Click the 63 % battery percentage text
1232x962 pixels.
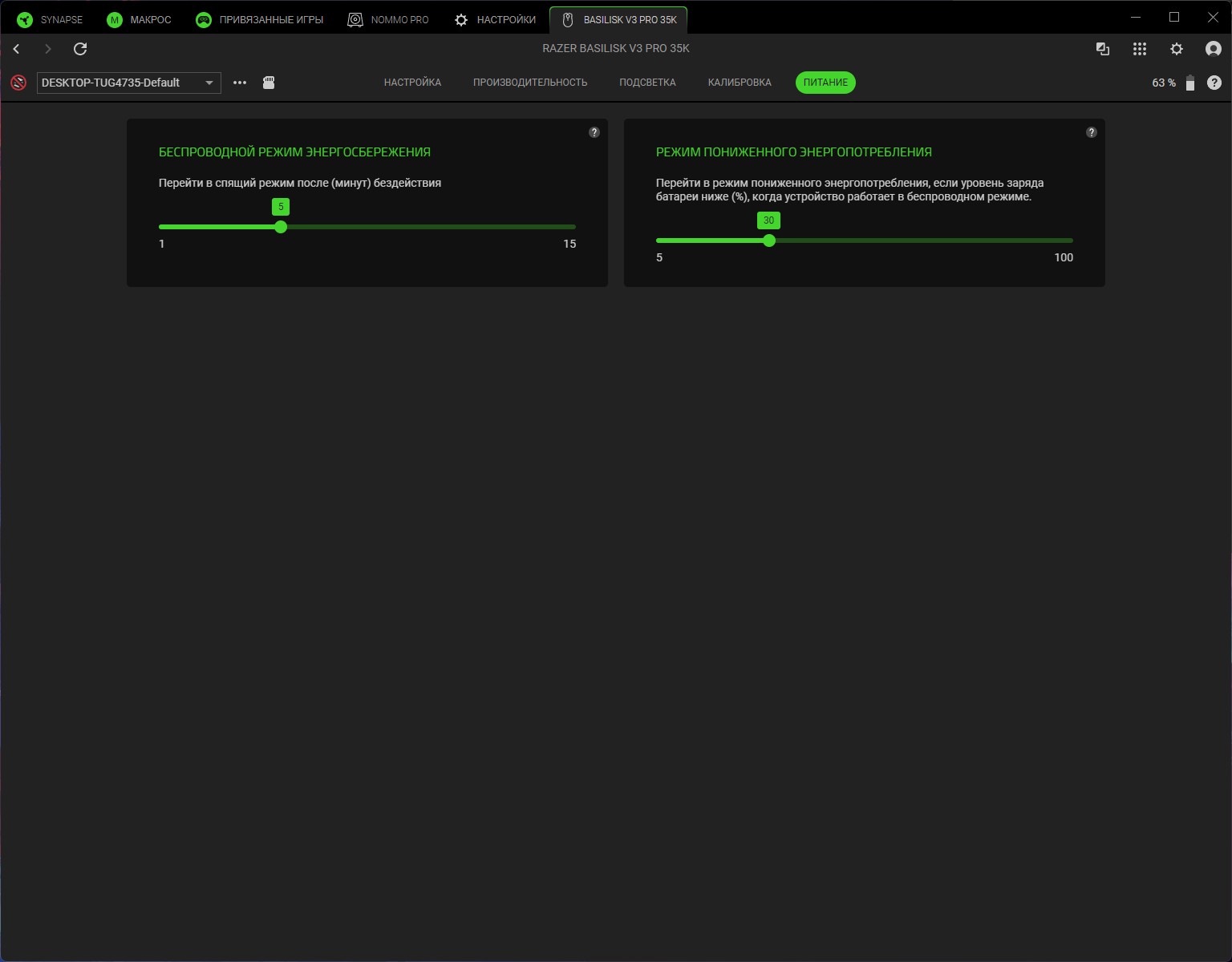tap(1164, 83)
